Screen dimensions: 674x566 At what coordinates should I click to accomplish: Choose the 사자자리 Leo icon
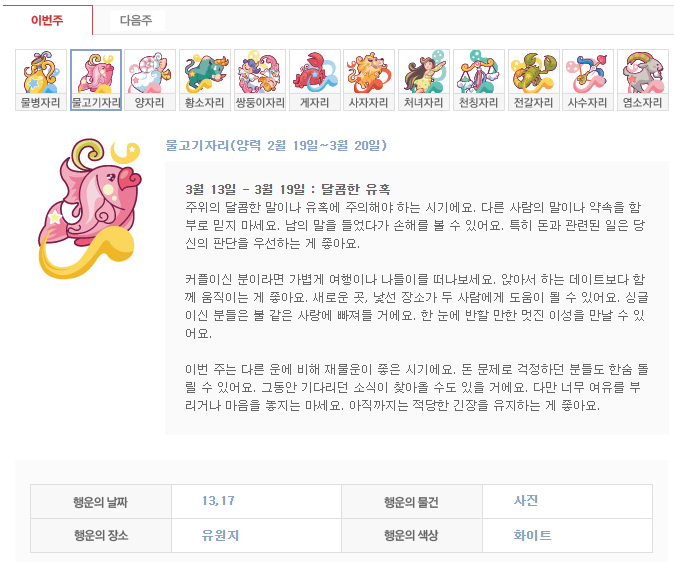pos(369,80)
